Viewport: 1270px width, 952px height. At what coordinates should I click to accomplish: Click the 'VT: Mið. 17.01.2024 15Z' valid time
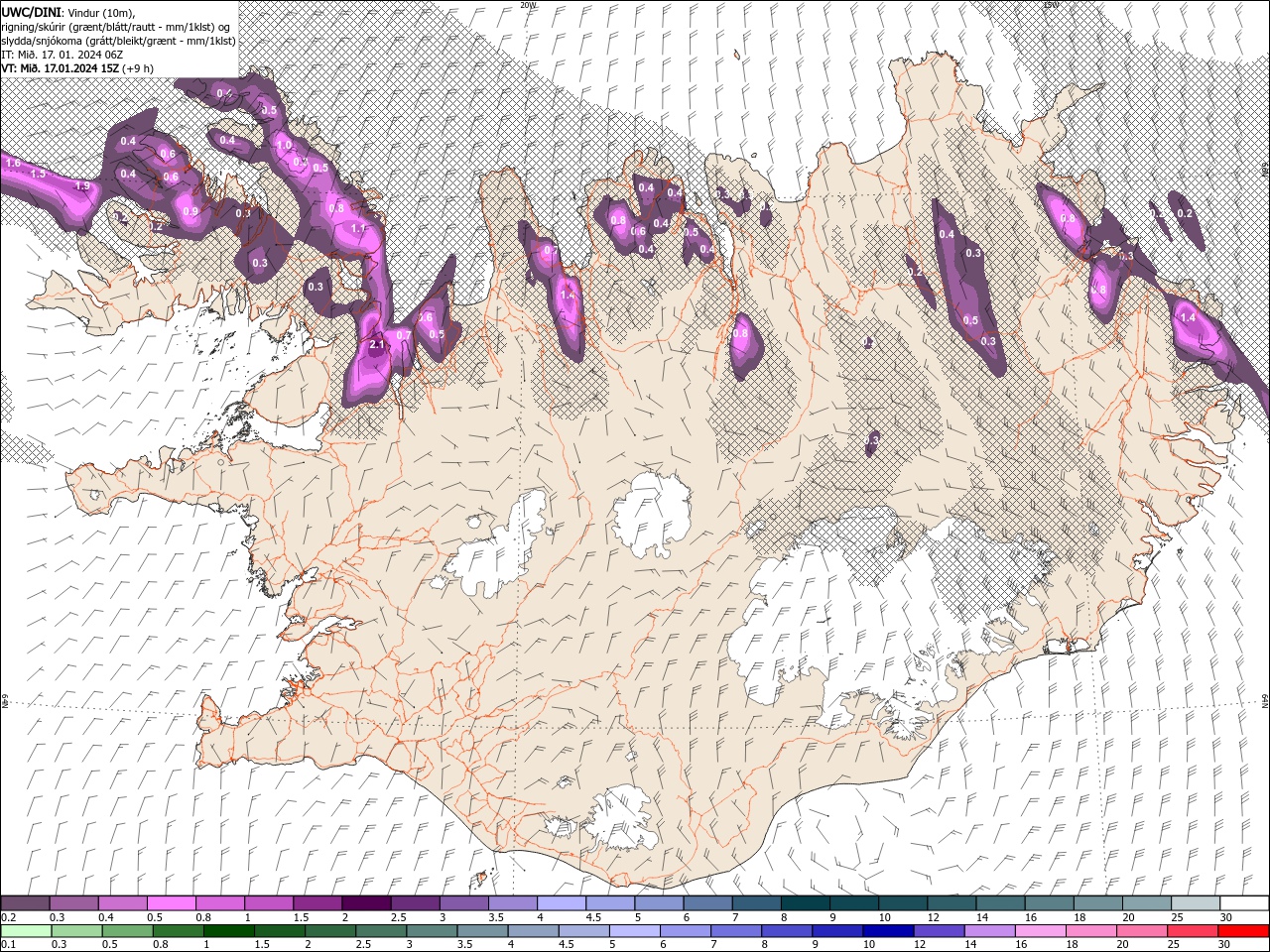[x=61, y=67]
